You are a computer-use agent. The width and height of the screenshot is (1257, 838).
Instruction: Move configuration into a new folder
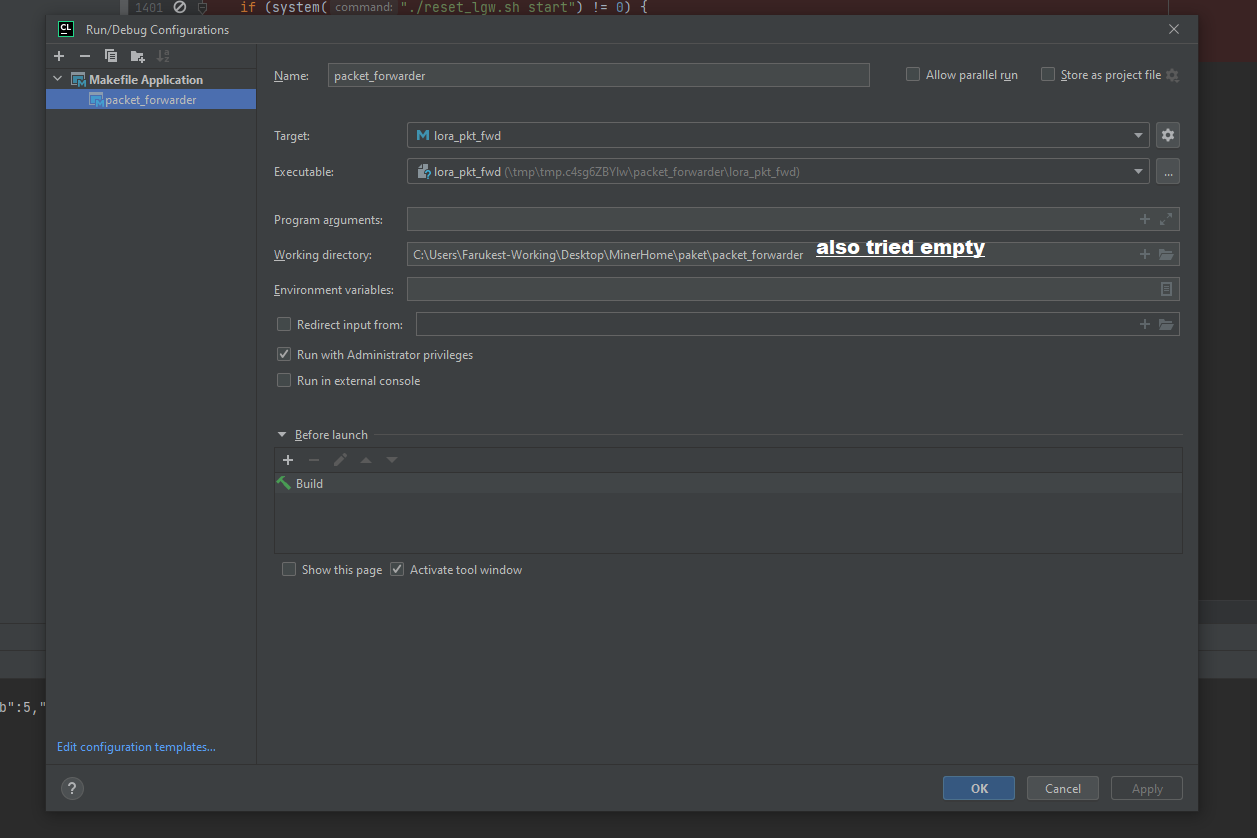tap(137, 56)
